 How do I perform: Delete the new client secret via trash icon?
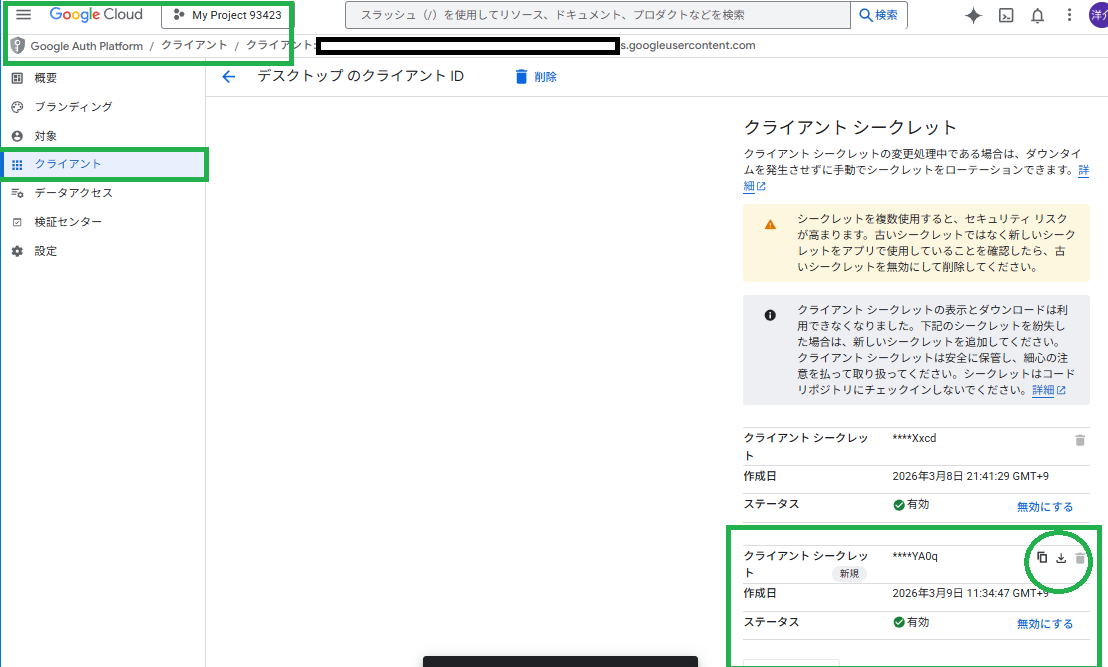[x=1078, y=557]
